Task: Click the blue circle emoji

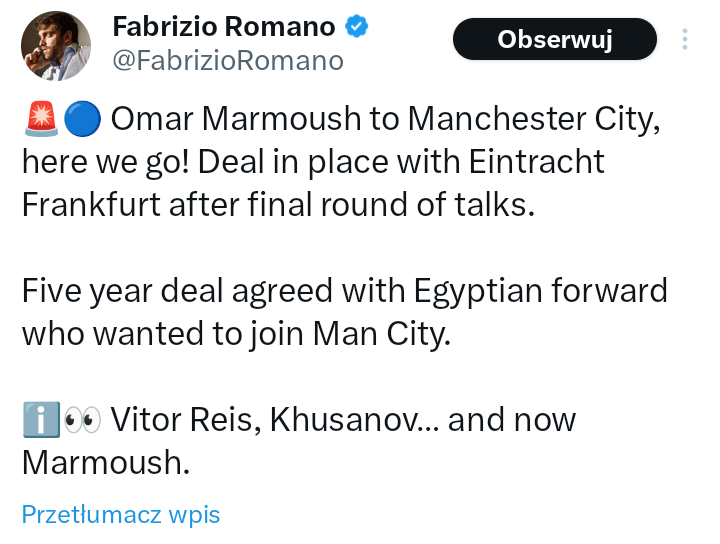Action: 80,120
